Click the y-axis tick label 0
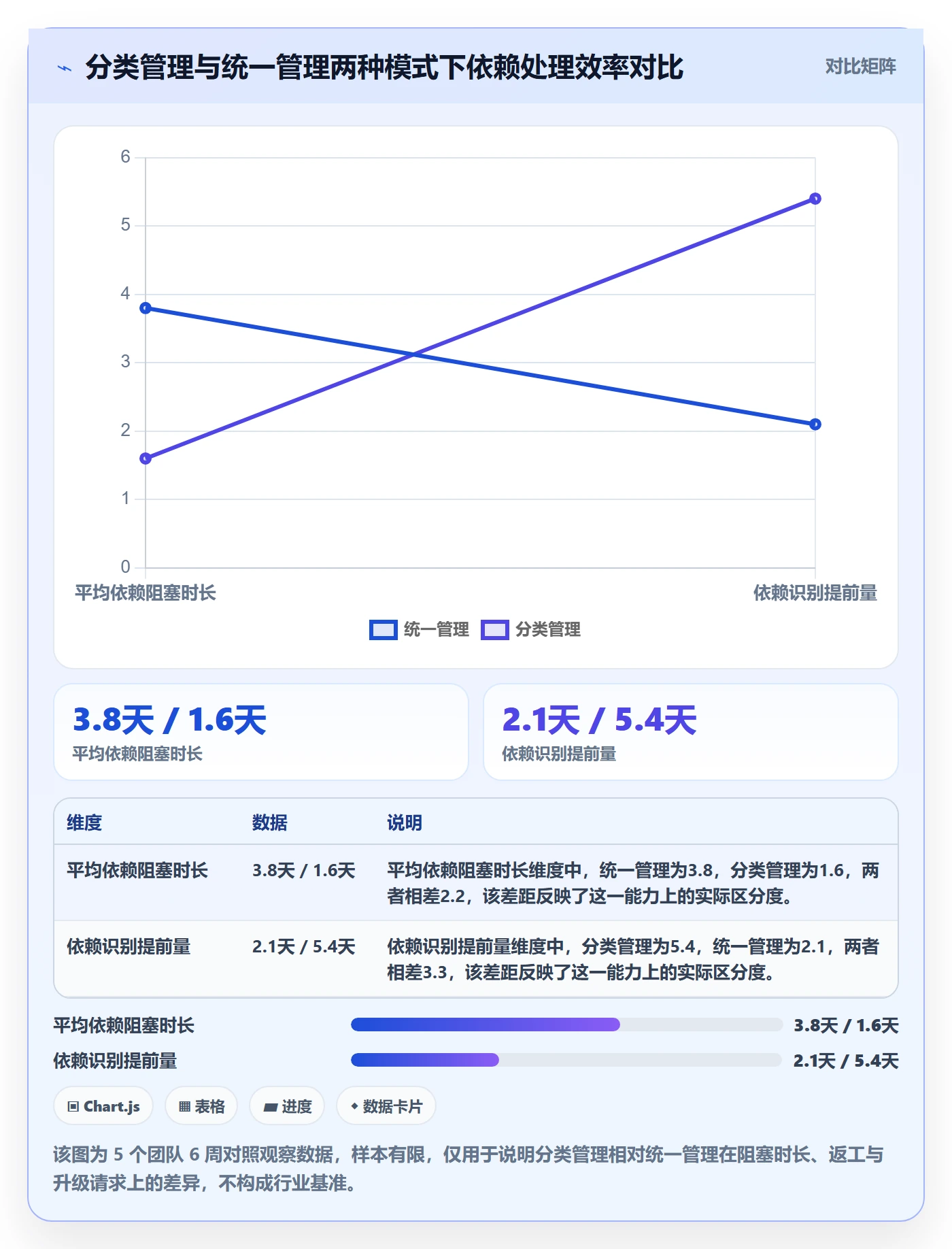Image resolution: width=952 pixels, height=1249 pixels. (x=125, y=567)
